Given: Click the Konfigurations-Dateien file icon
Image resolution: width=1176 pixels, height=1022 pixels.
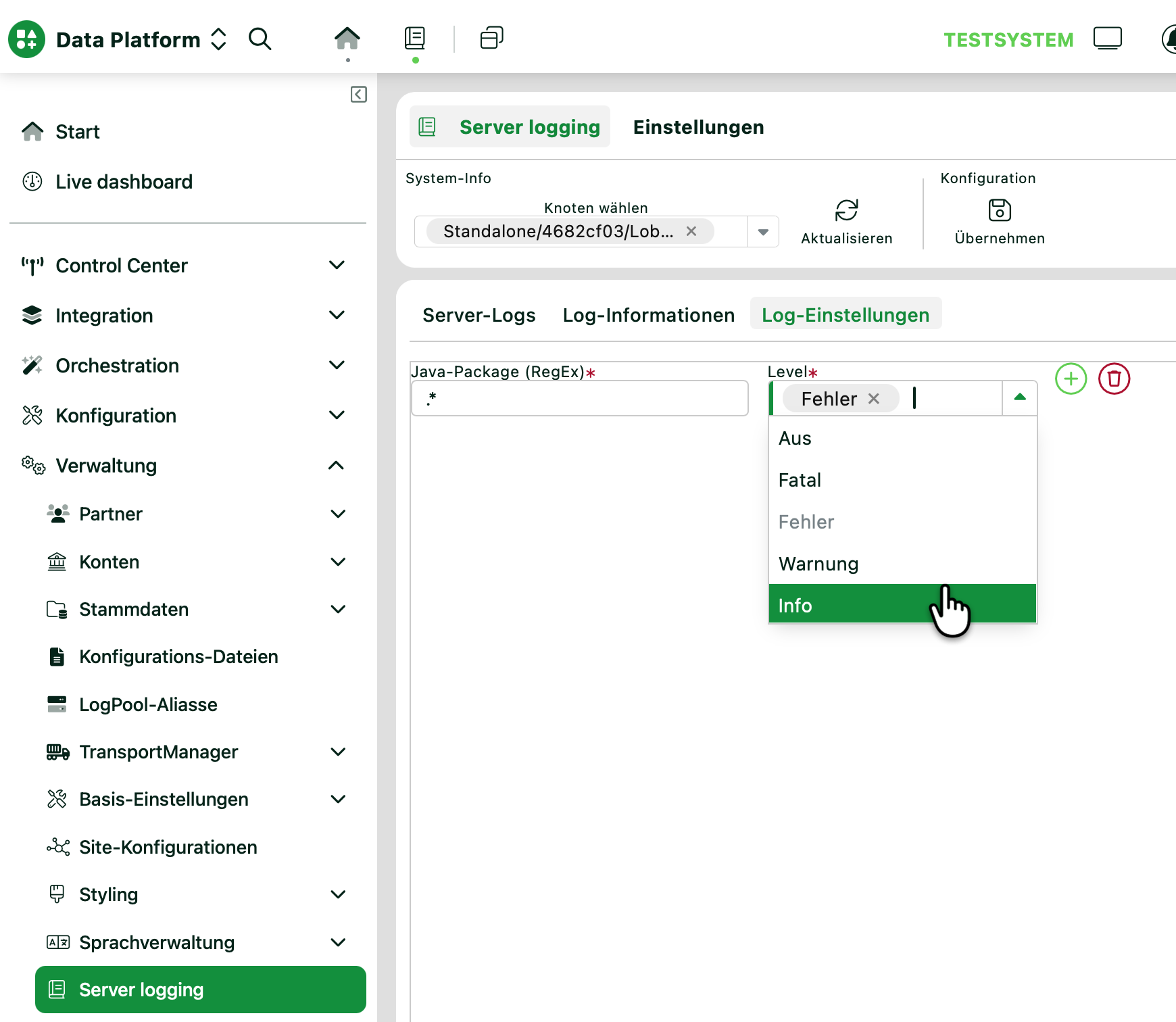Looking at the screenshot, I should (57, 657).
